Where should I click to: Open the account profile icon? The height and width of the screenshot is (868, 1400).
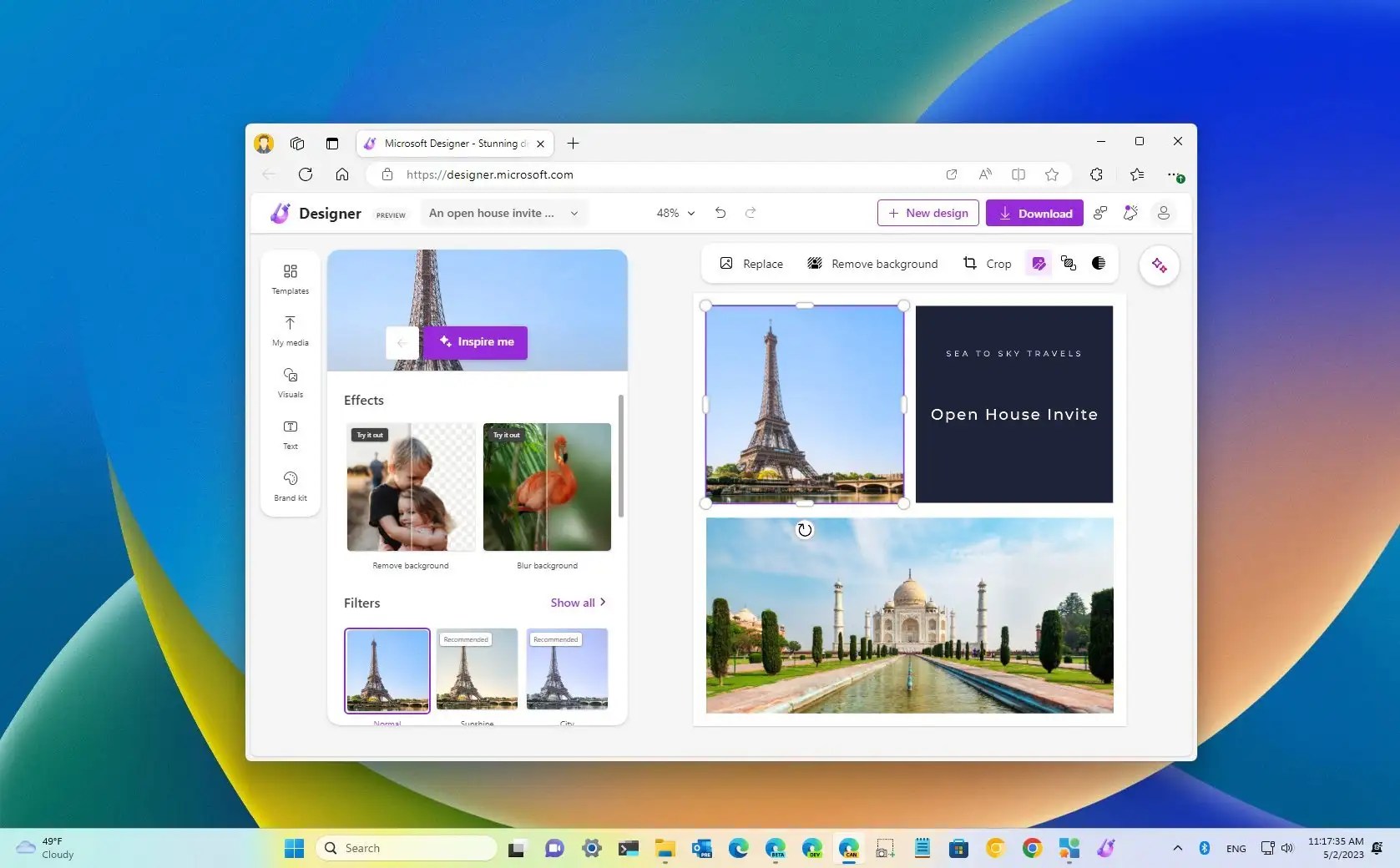pos(1163,213)
